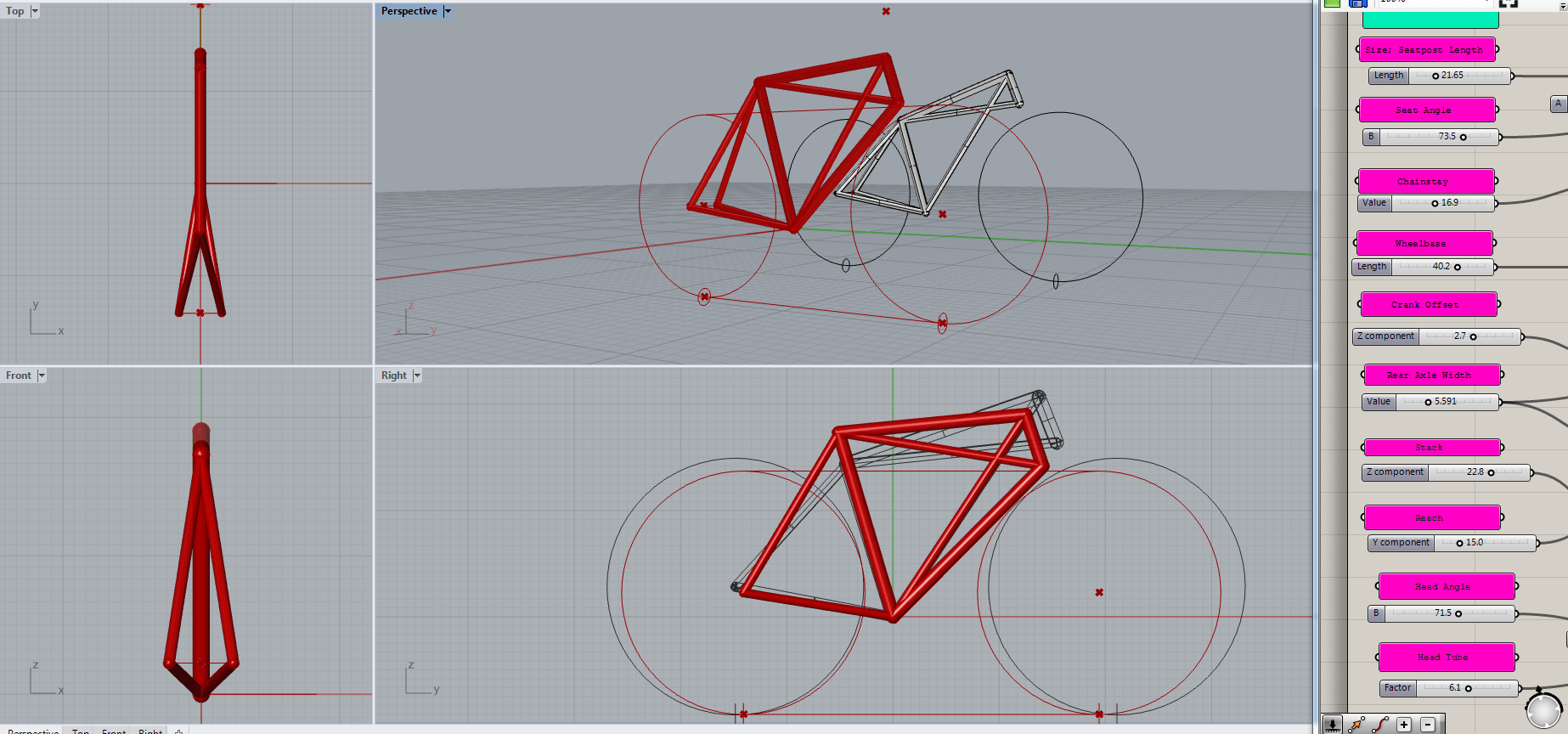Select the 'Wheelbase' magenta panel
This screenshot has height=734, width=1568.
point(1424,243)
